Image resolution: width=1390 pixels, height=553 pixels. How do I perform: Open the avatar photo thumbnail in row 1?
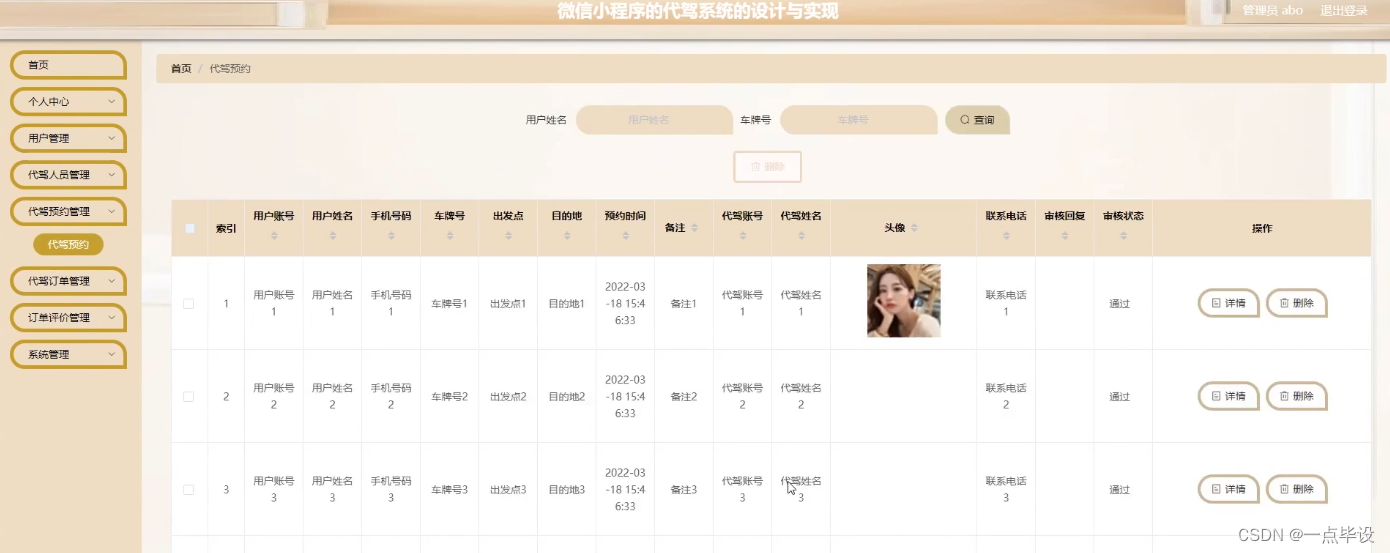904,300
